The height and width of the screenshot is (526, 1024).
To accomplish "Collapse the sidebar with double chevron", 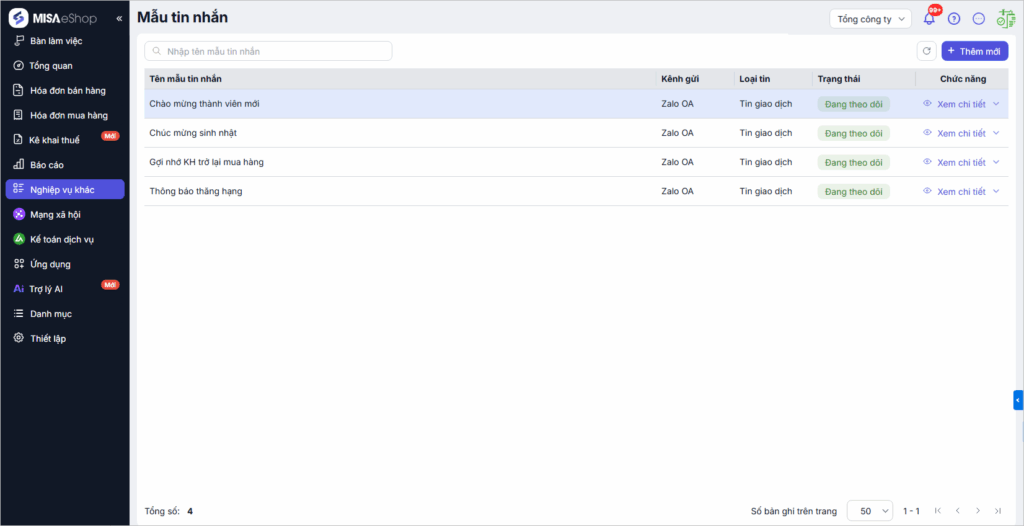I will click(120, 19).
